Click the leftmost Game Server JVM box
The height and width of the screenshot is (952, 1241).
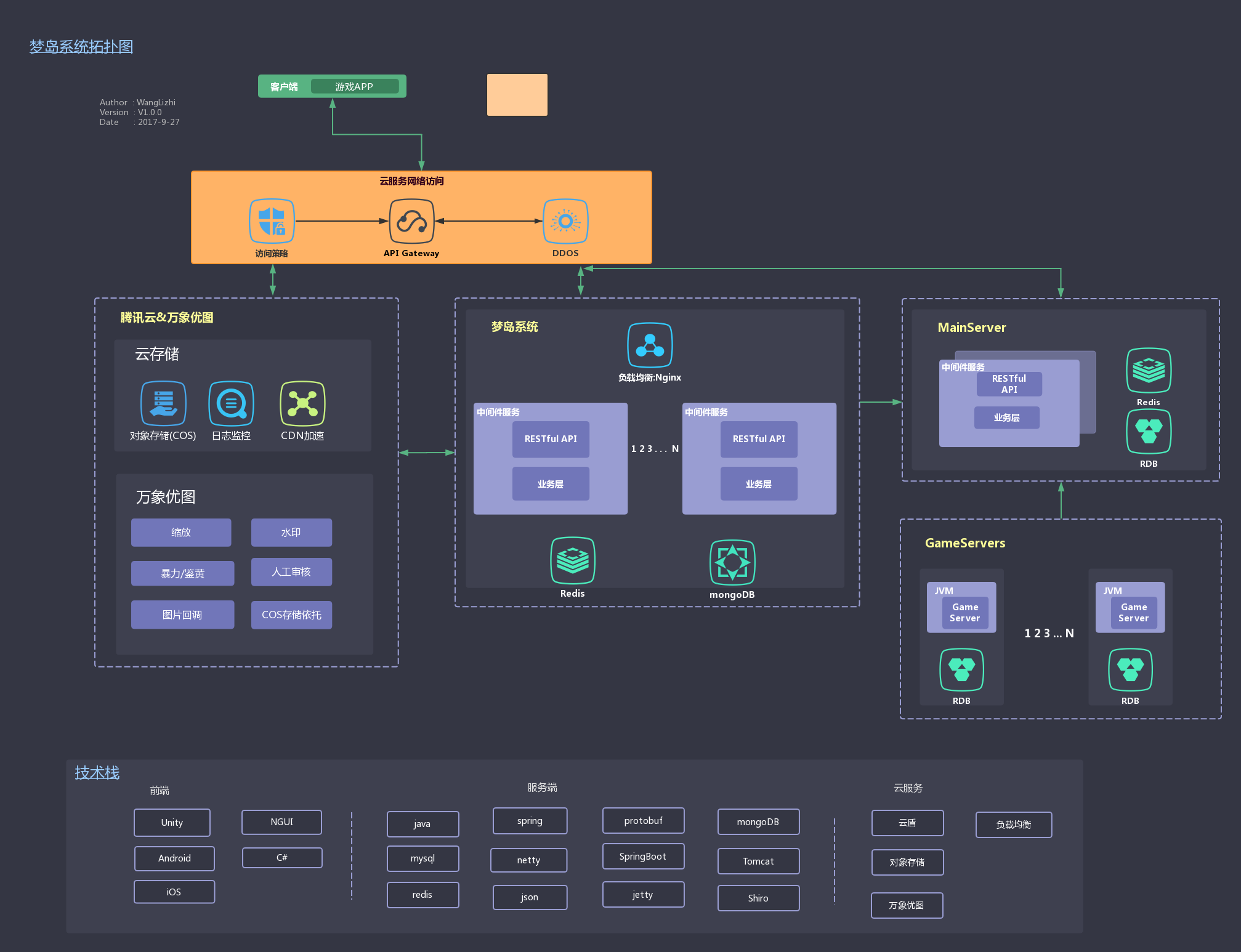964,613
